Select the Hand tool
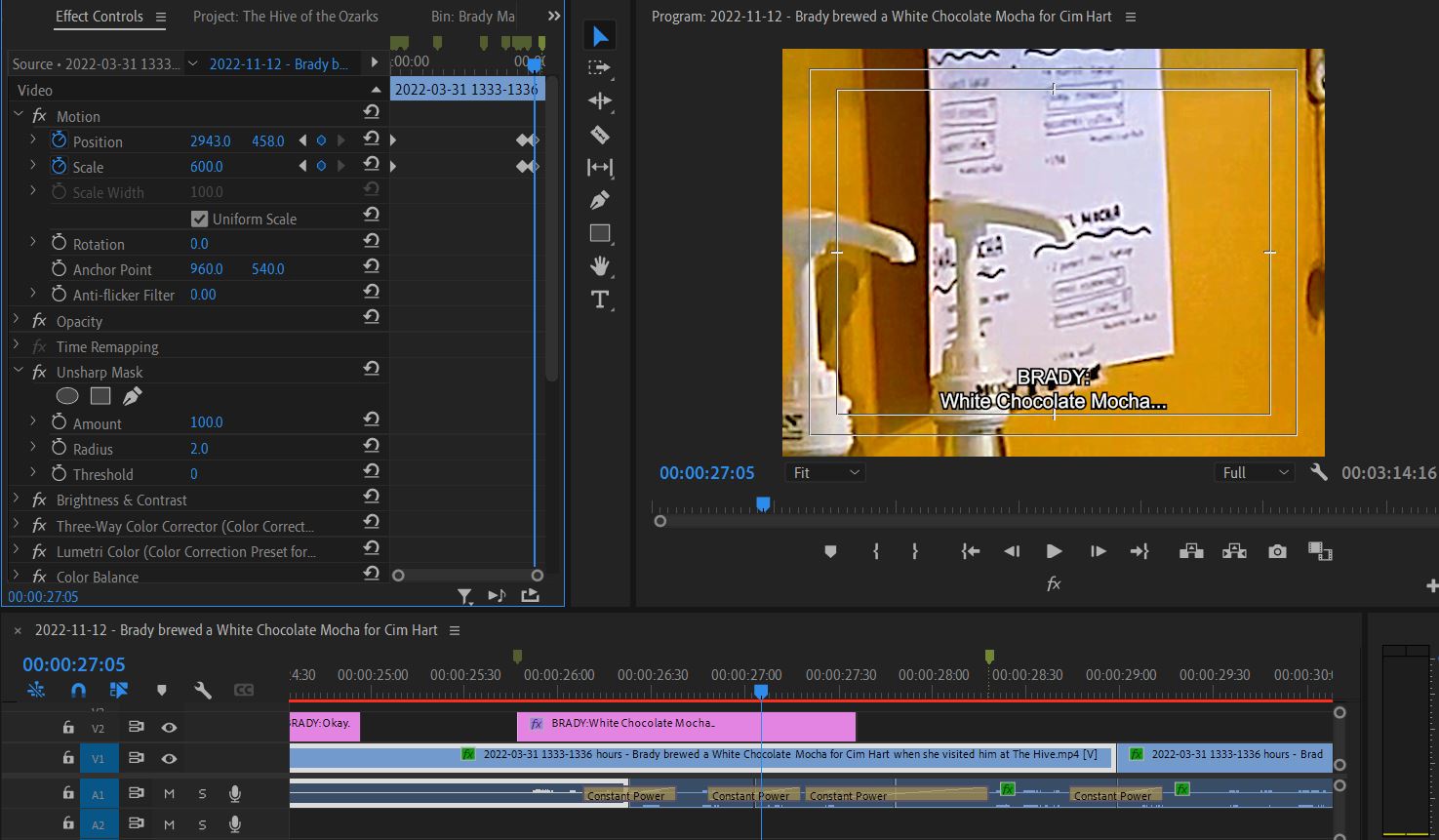Screen dimensions: 1439x840 tap(600, 265)
